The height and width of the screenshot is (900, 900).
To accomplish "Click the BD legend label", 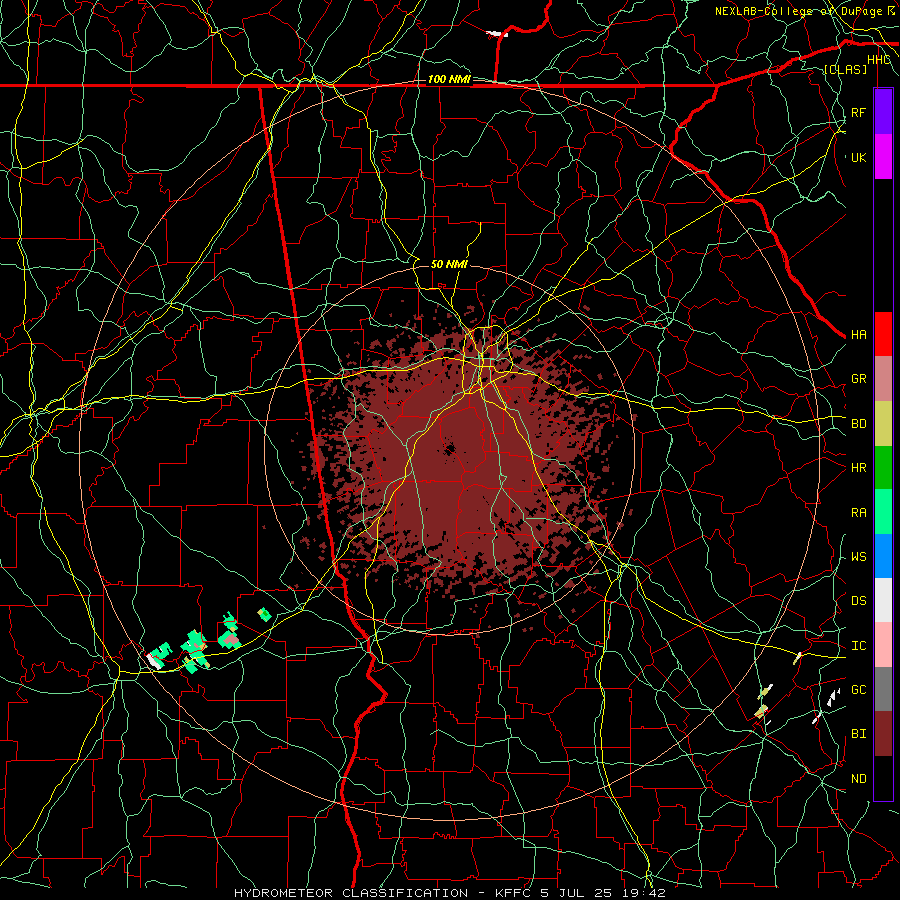I will coord(858,424).
